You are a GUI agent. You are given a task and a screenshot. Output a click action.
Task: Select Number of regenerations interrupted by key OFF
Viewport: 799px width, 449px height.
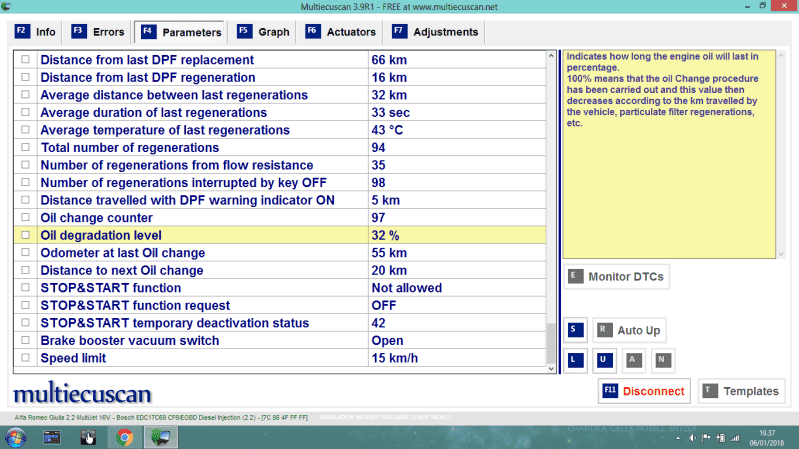(x=280, y=182)
